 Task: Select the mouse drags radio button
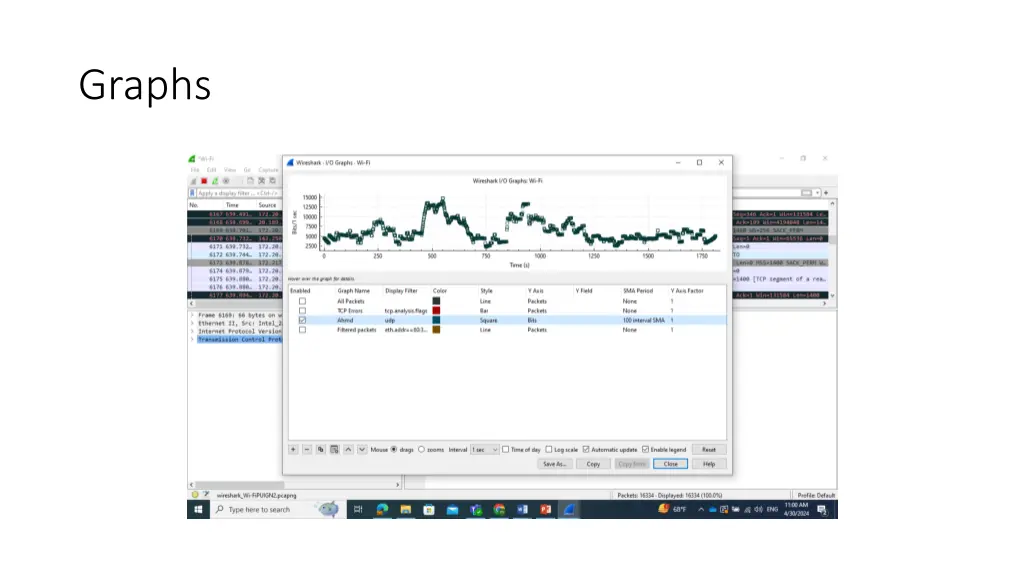pos(394,449)
